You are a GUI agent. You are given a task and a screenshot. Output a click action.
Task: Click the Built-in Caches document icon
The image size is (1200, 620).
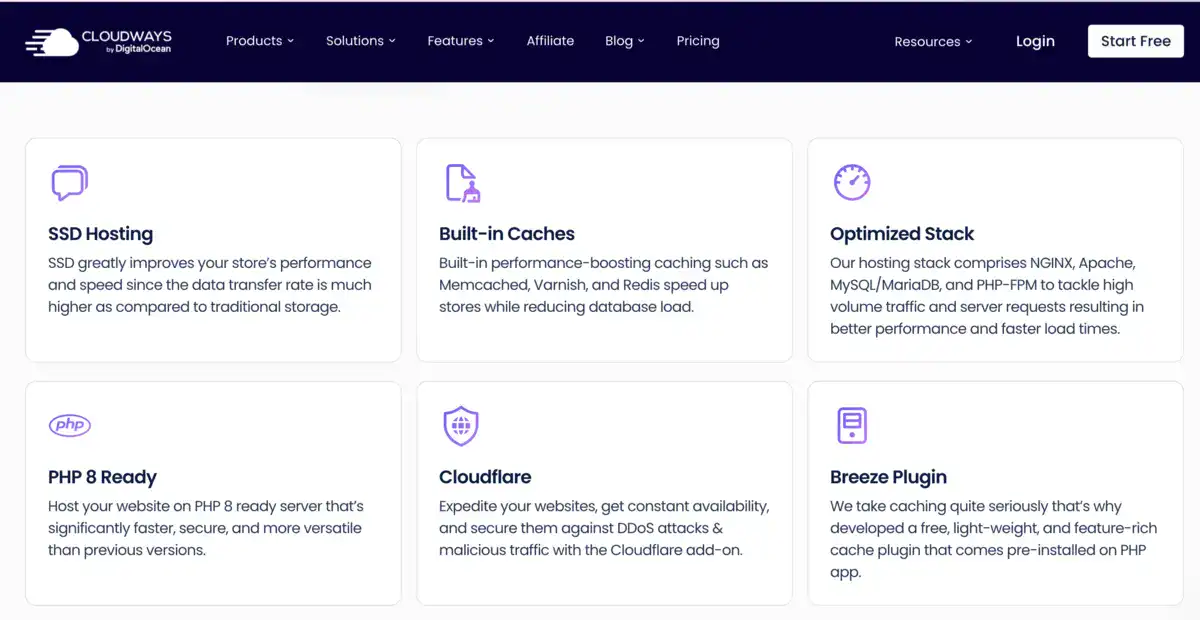click(459, 182)
